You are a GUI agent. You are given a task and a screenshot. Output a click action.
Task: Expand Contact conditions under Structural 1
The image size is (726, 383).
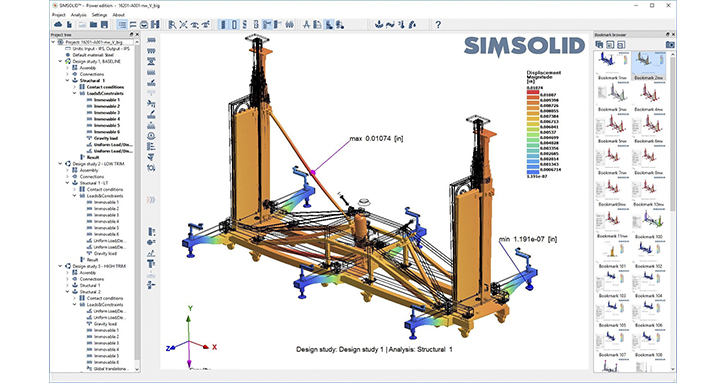(x=74, y=87)
